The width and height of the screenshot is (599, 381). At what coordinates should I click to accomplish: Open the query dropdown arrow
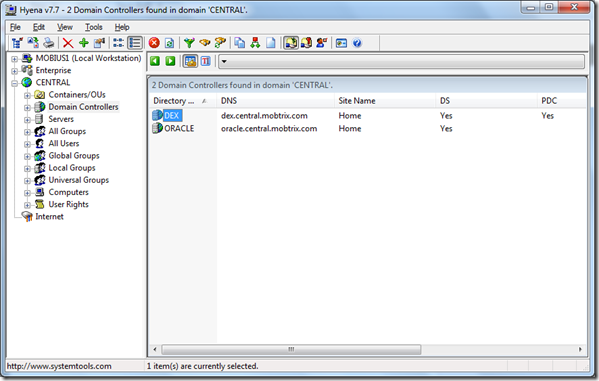[x=224, y=62]
